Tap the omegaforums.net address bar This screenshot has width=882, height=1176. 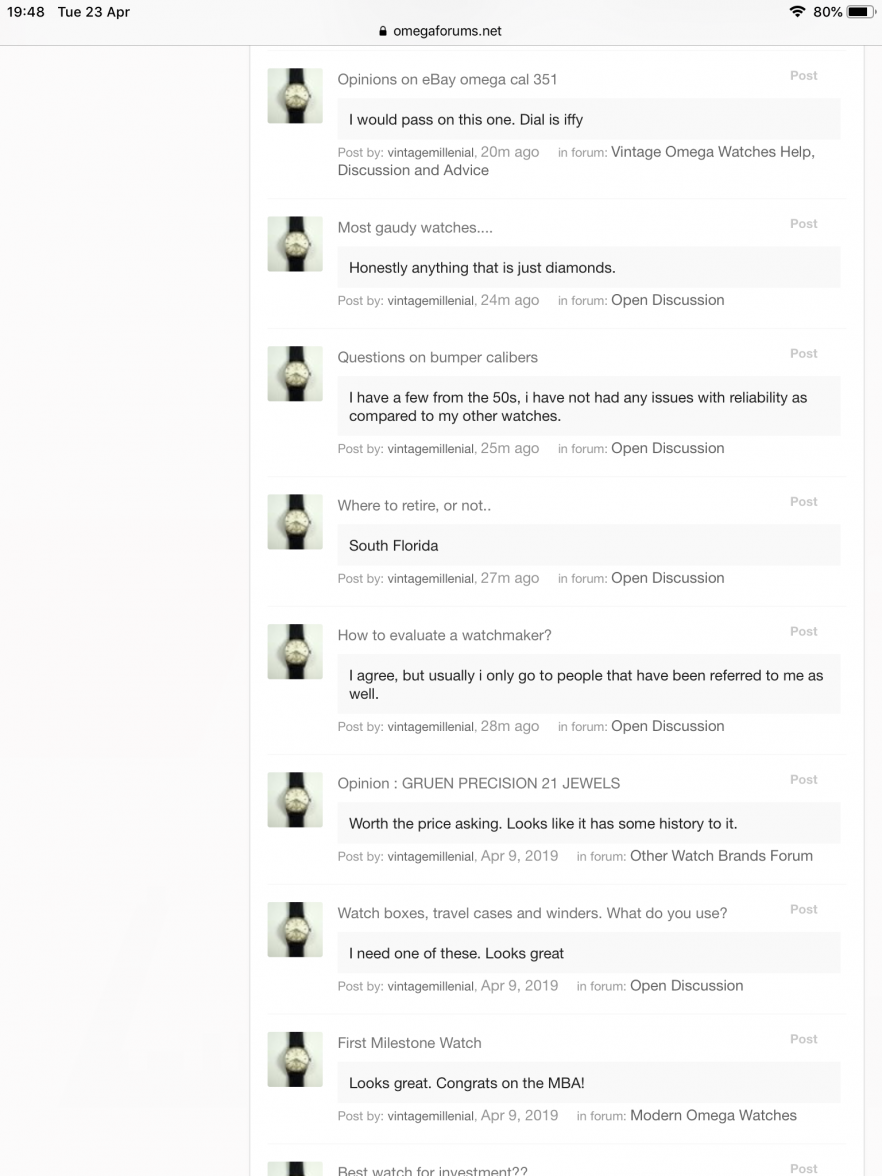440,31
